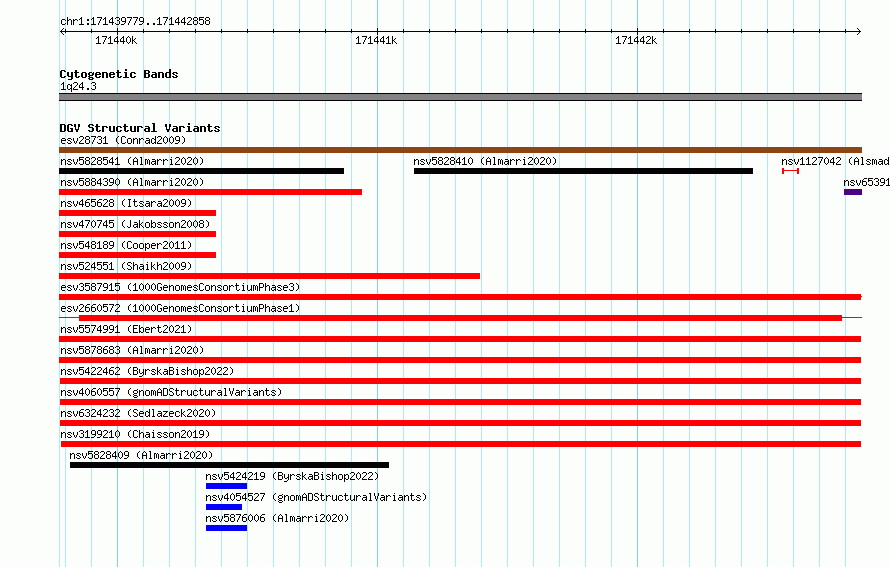Click the DGV Structural Variants track title
The height and width of the screenshot is (567, 890).
point(140,128)
